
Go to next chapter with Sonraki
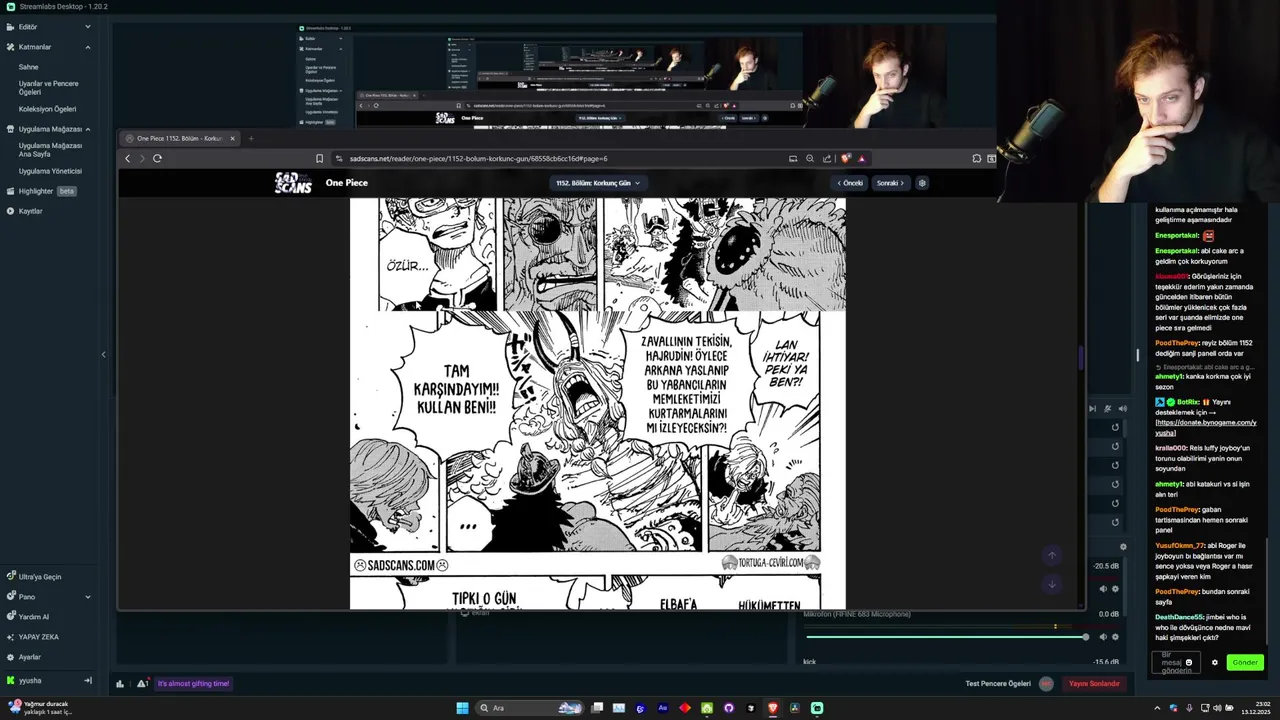tap(890, 183)
